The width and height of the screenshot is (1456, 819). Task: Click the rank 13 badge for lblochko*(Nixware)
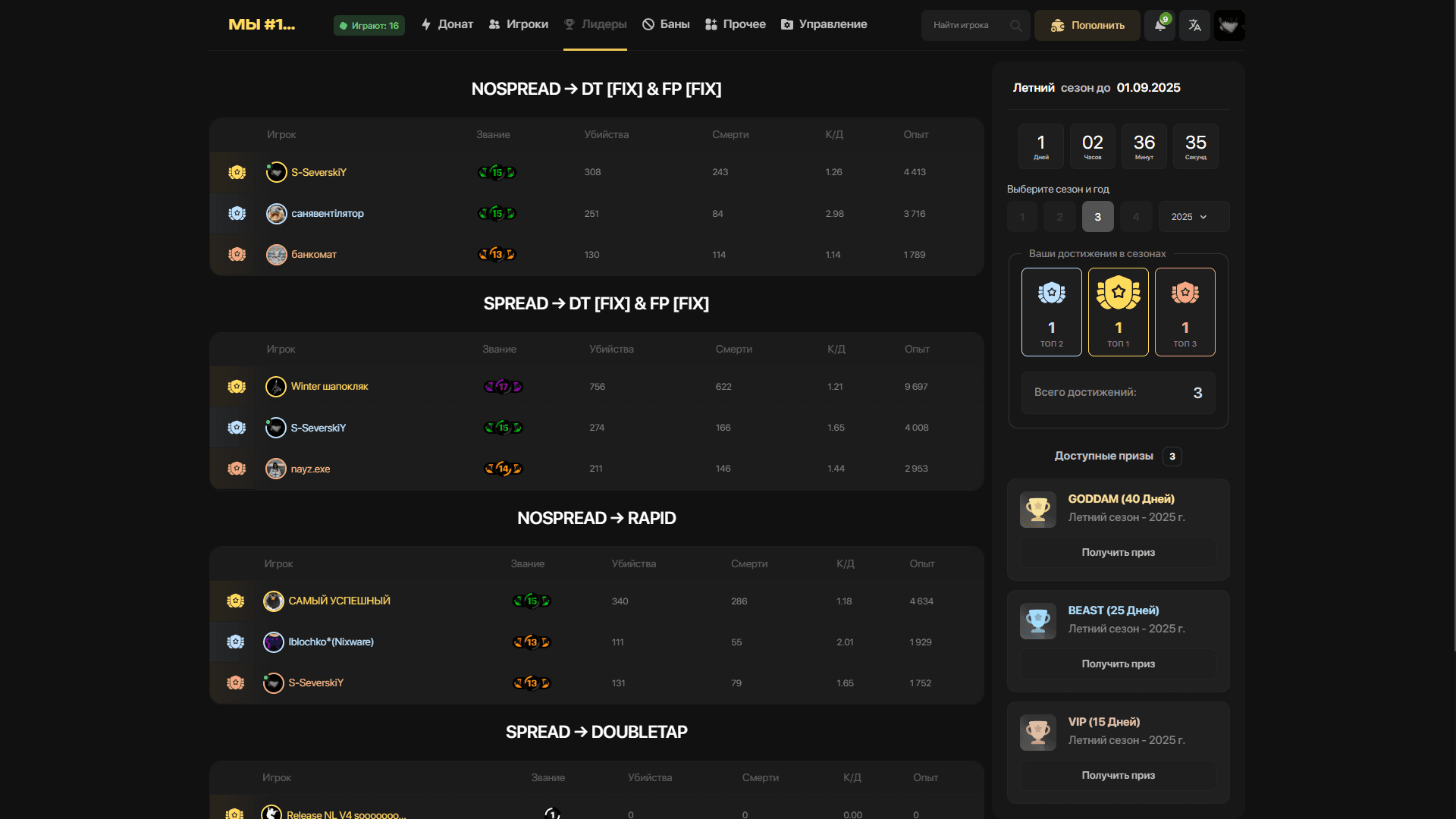tap(532, 642)
